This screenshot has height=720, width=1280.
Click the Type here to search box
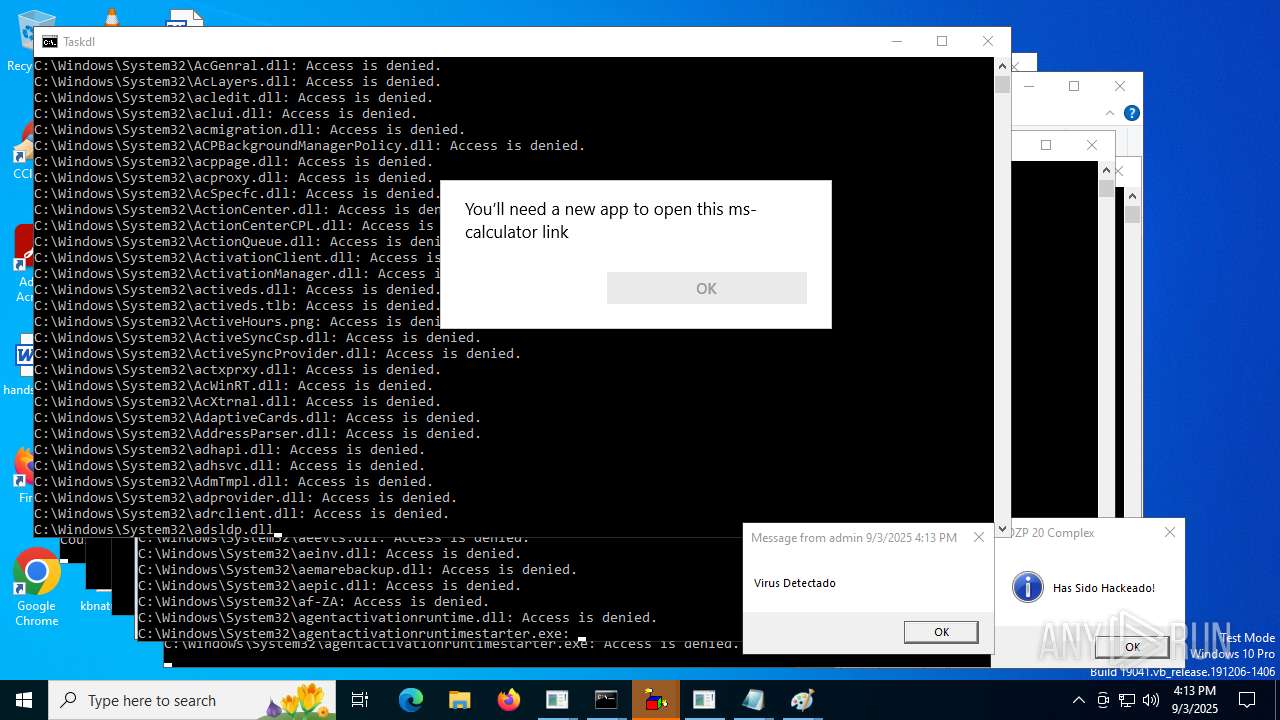(192, 700)
